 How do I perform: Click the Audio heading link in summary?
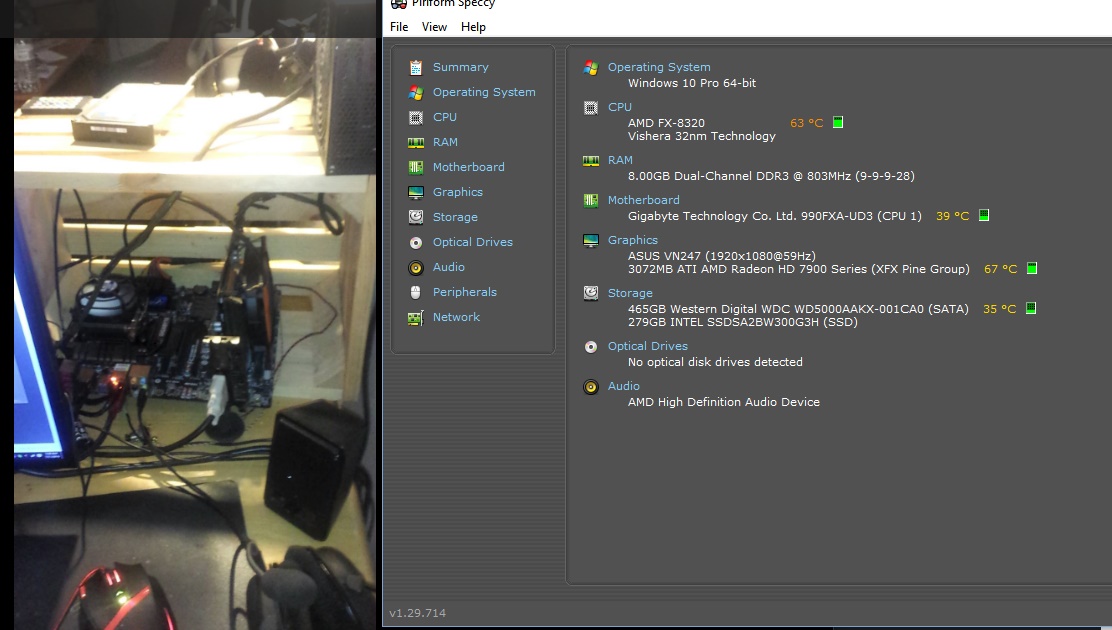pyautogui.click(x=623, y=386)
